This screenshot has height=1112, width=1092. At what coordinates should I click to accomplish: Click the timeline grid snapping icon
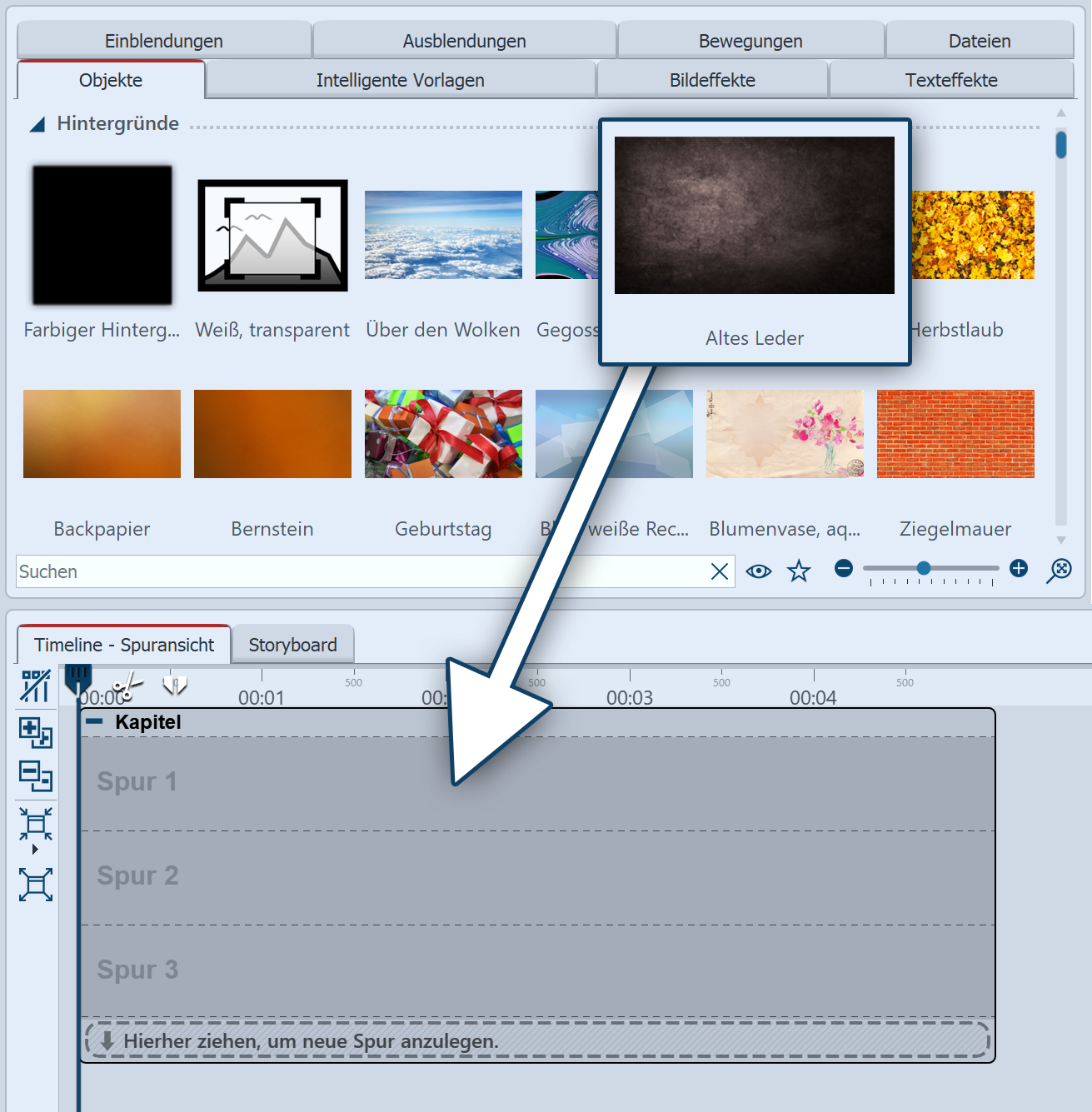[36, 686]
